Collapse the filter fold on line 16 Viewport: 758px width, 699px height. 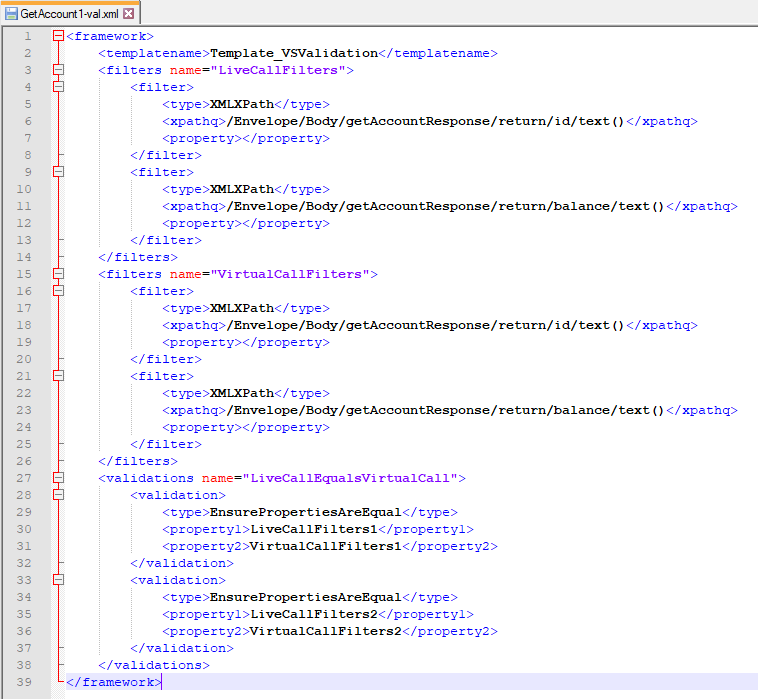tap(58, 291)
